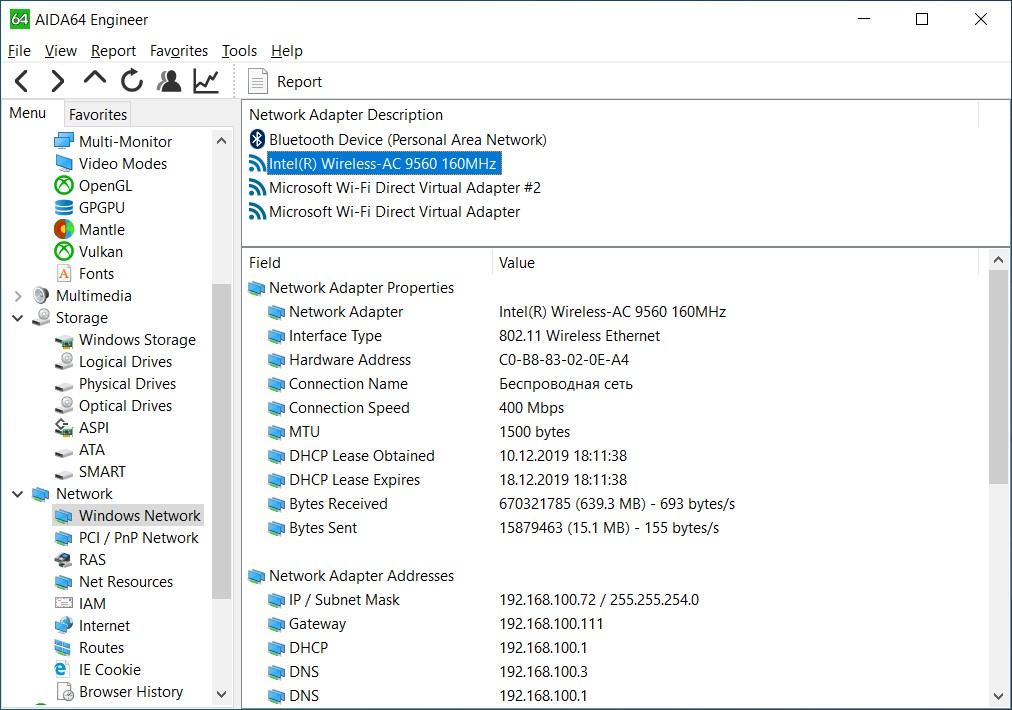Image resolution: width=1012 pixels, height=710 pixels.
Task: Click the Value column header
Action: point(517,263)
